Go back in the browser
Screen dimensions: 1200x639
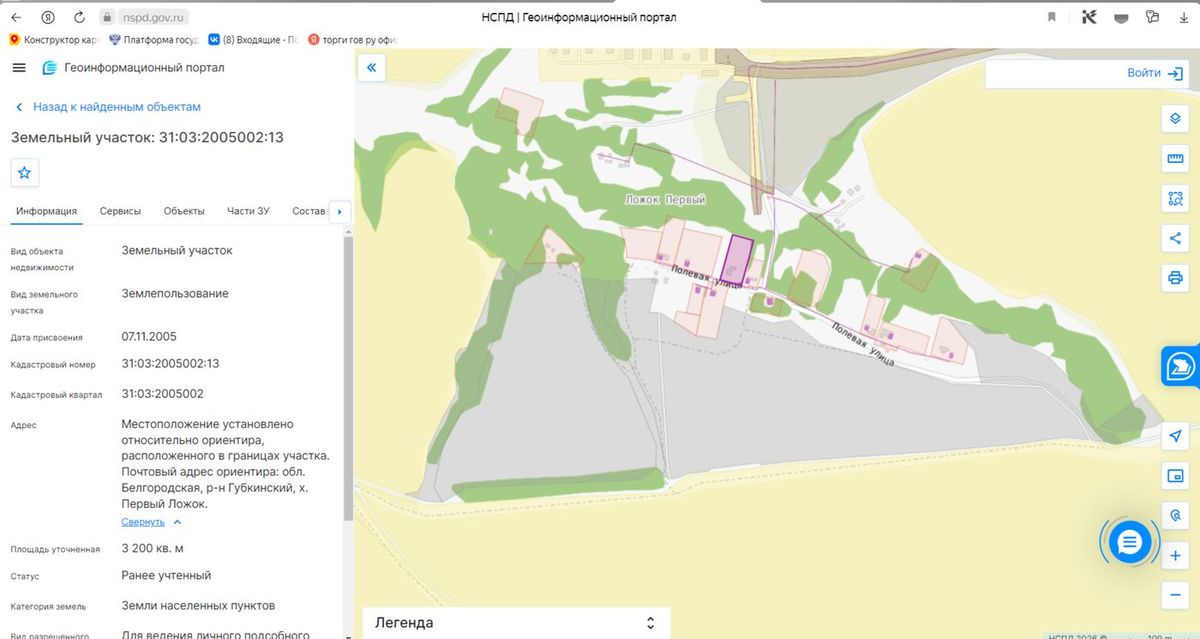[16, 17]
